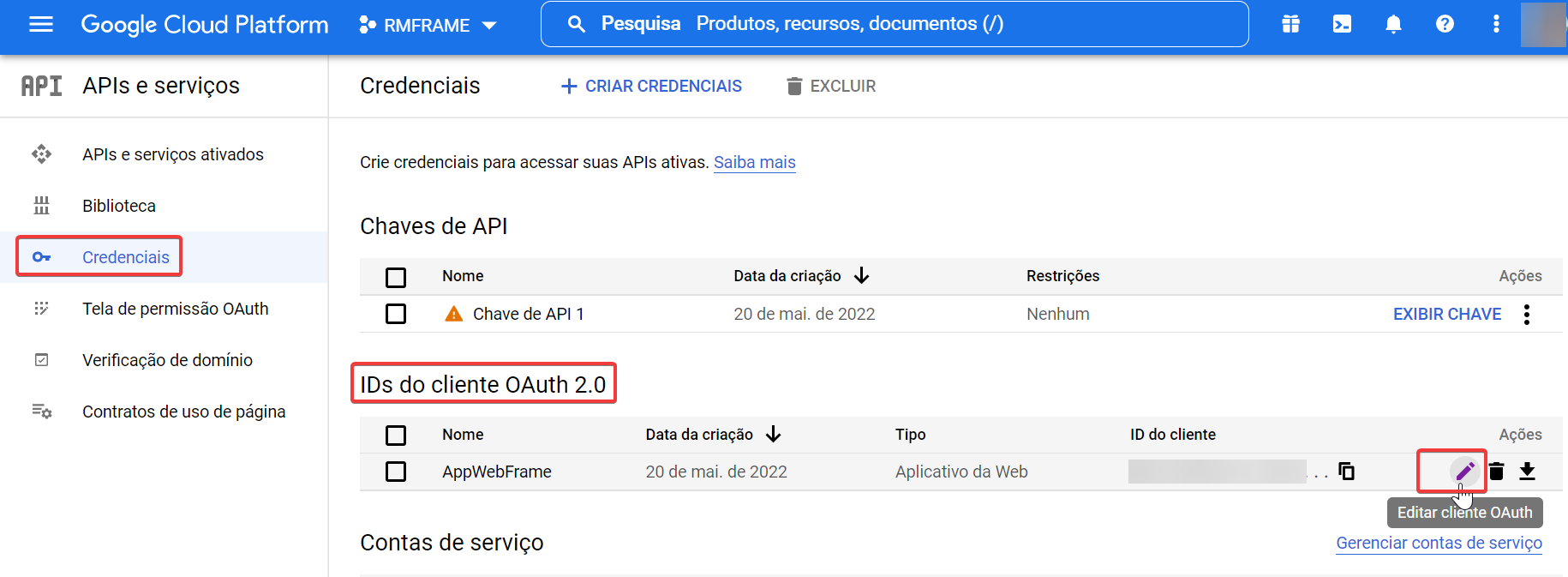Click the API logo beside APIs e serviços
Image resolution: width=1568 pixels, height=577 pixels.
pos(41,86)
